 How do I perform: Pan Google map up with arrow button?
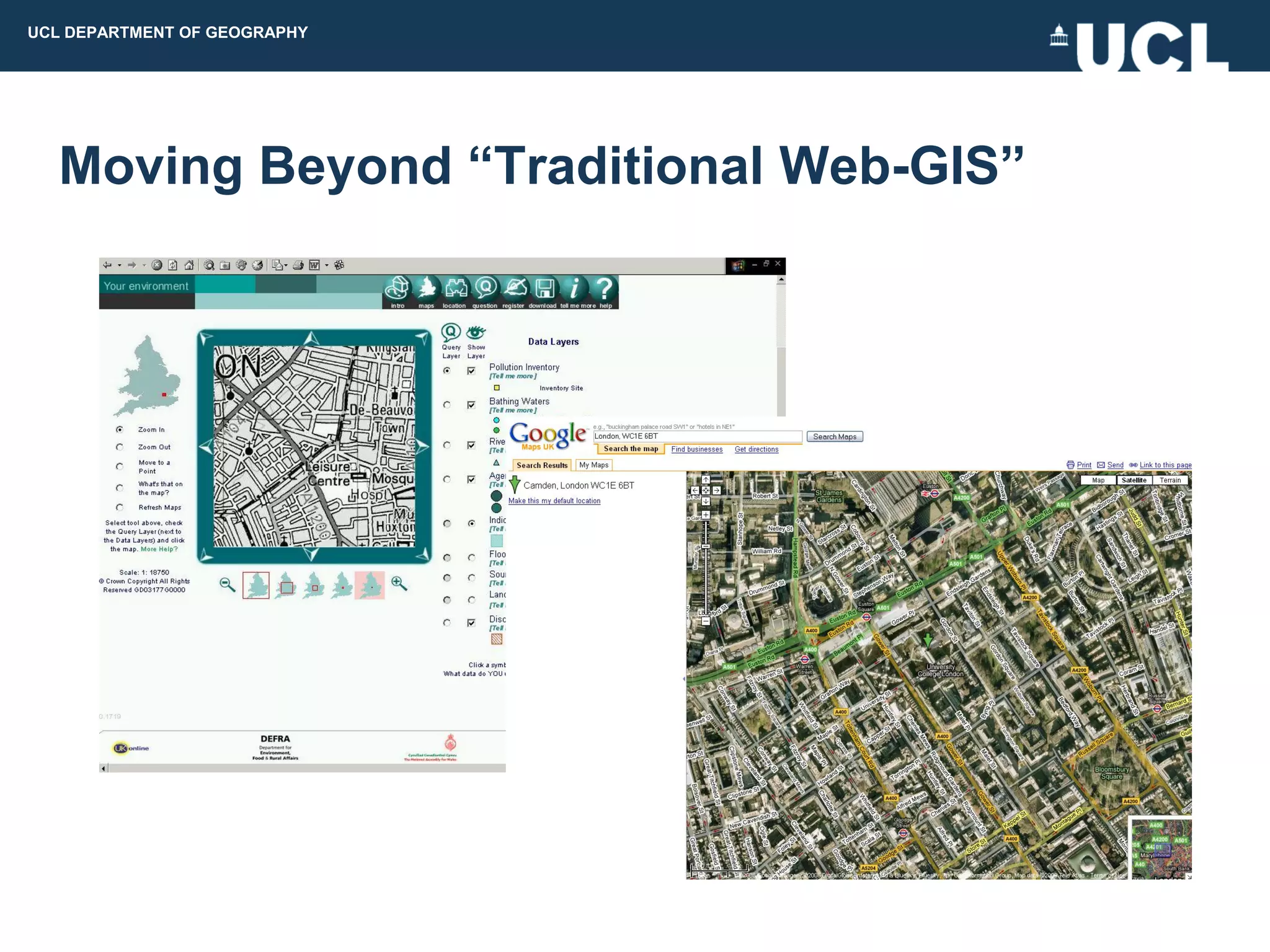[x=706, y=480]
